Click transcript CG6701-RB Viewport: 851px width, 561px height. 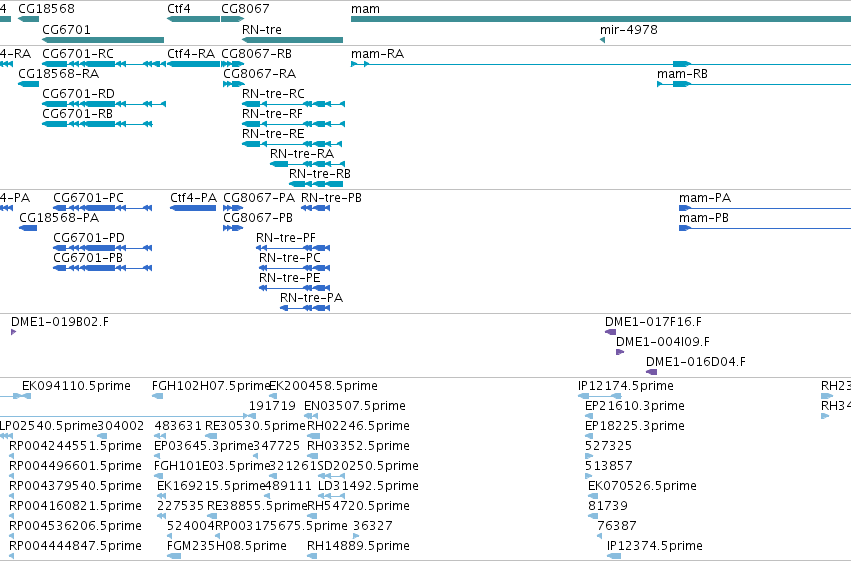pyautogui.click(x=98, y=124)
